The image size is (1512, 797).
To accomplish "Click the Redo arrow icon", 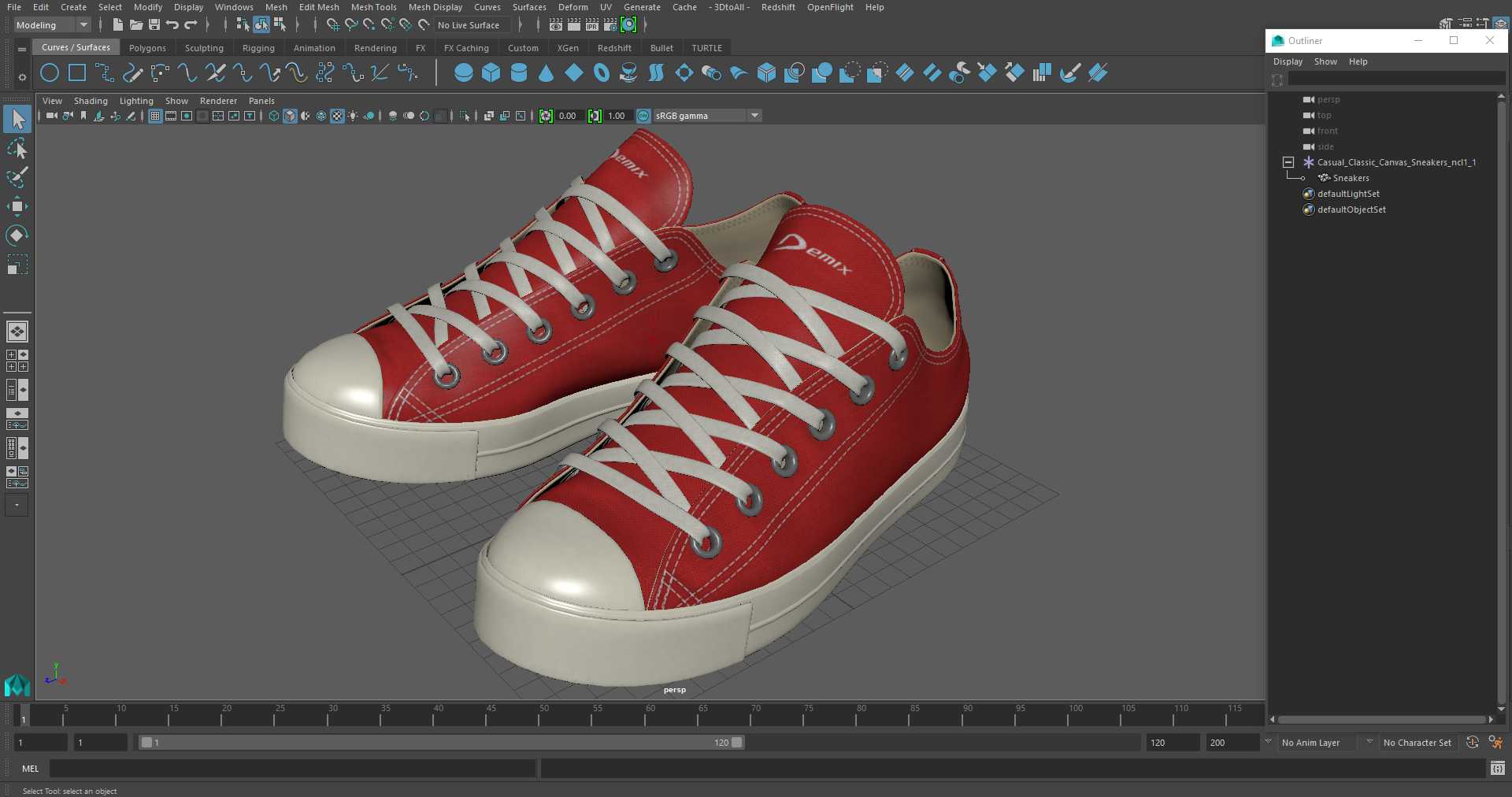I will point(191,25).
